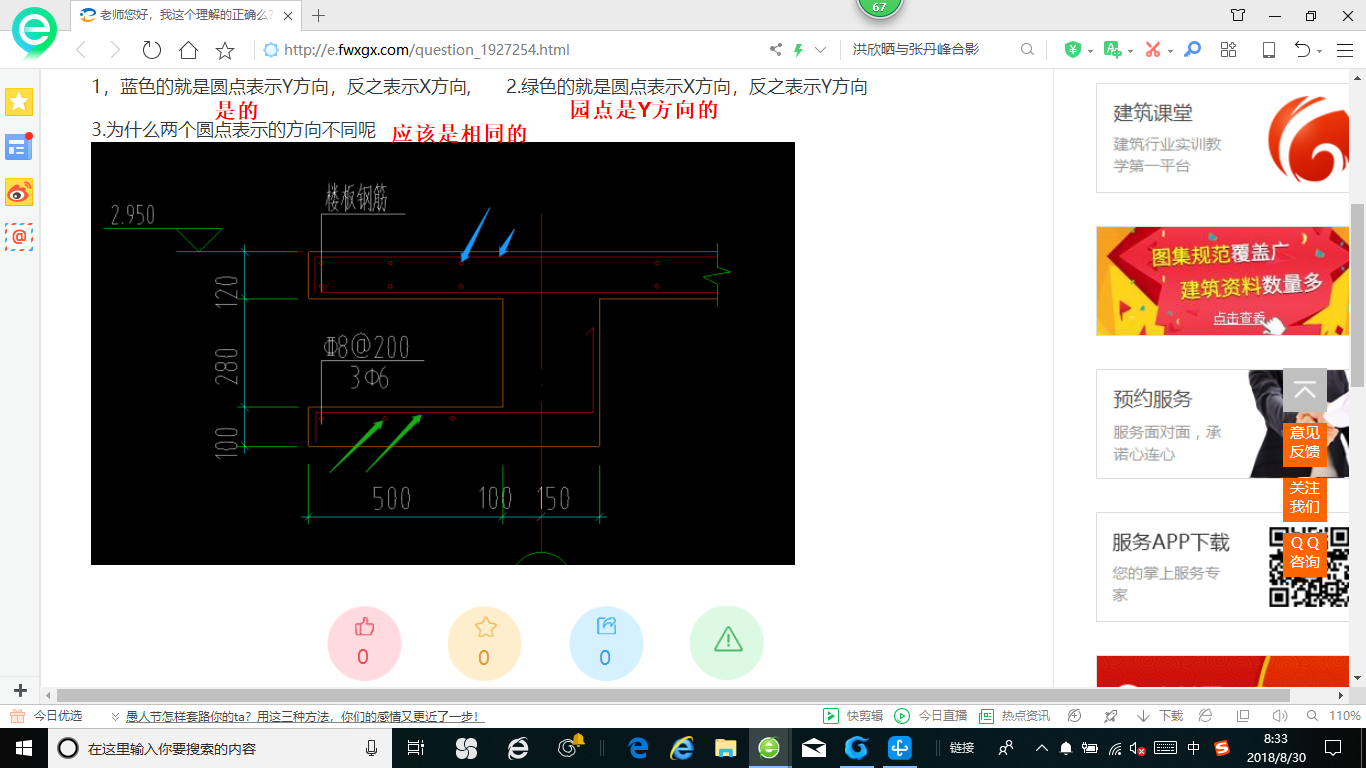Expand the translate icon dropdown arrow
The width and height of the screenshot is (1366, 768).
point(1130,51)
